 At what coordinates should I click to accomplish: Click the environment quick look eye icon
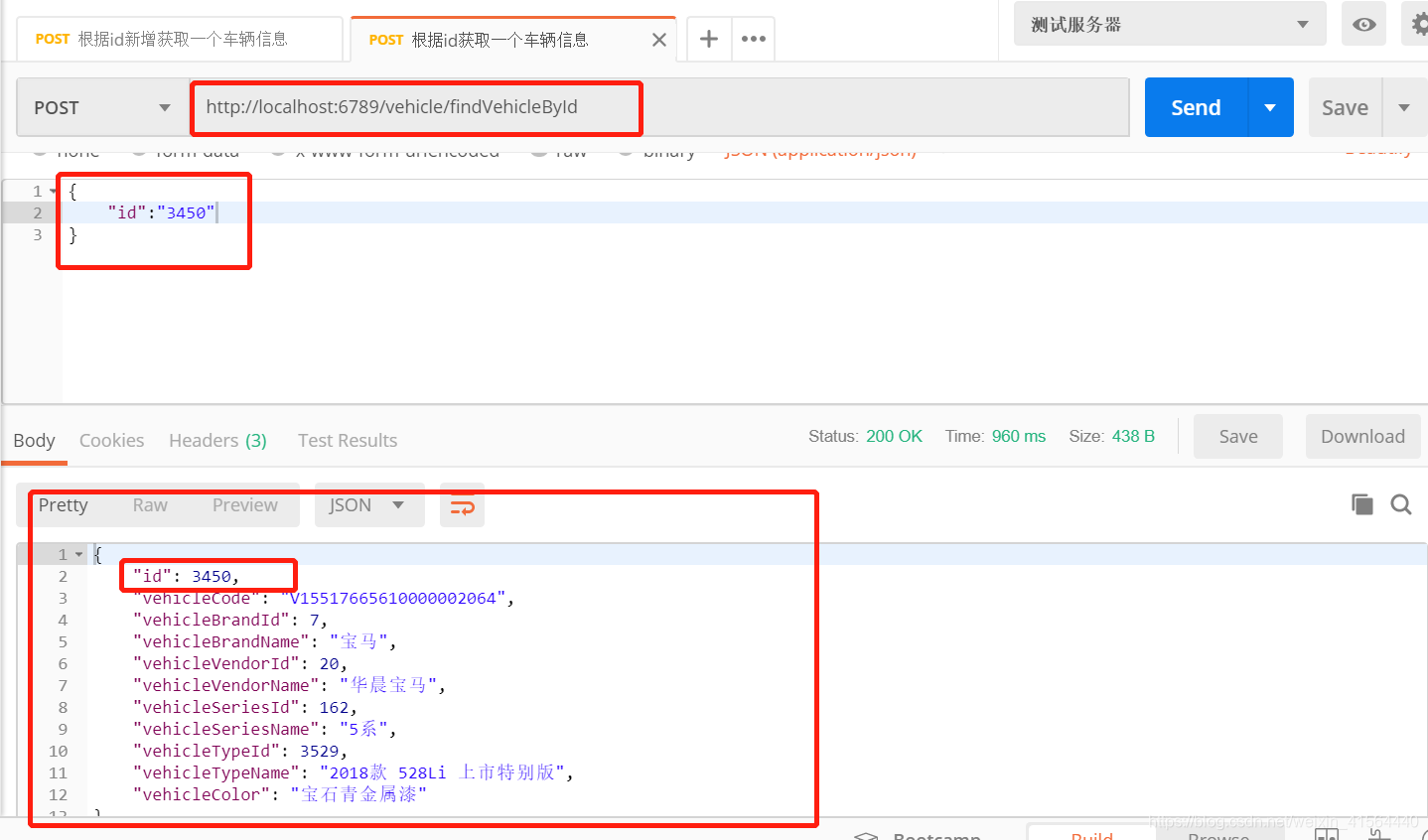coord(1363,24)
